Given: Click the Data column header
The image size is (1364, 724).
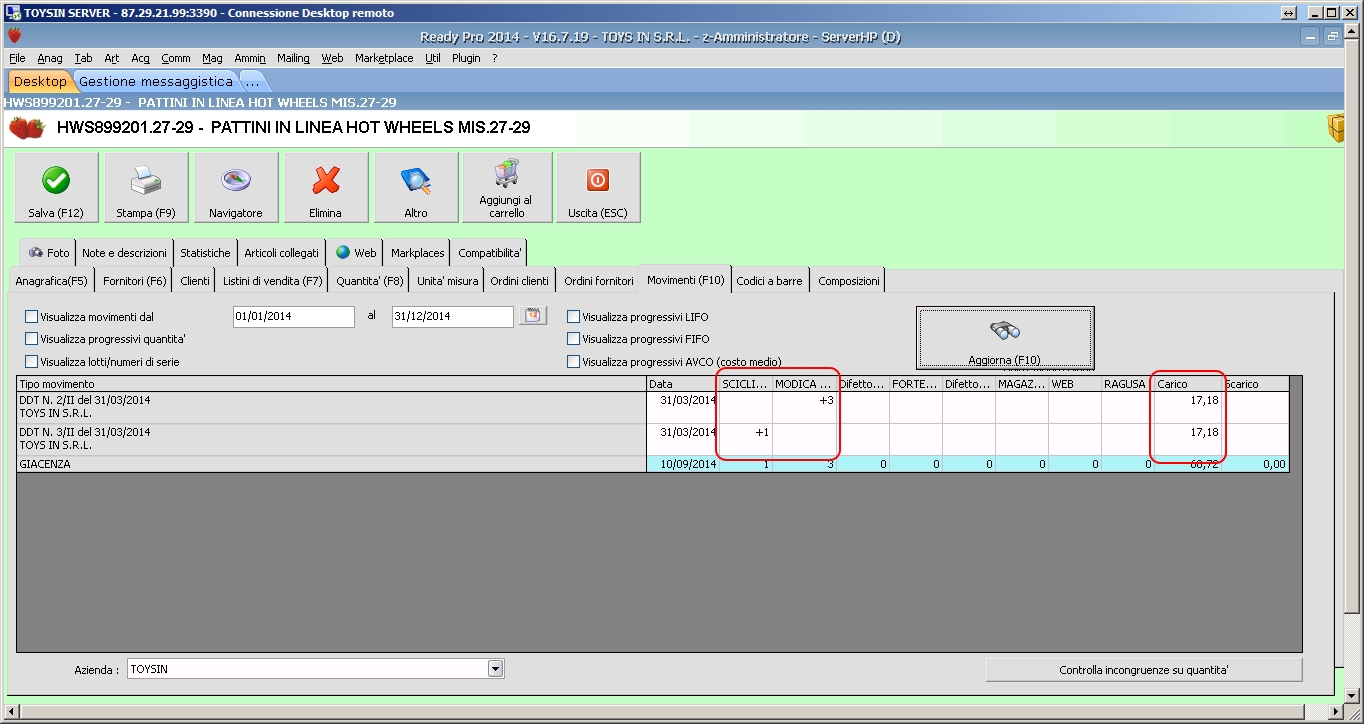Looking at the screenshot, I should click(x=683, y=384).
